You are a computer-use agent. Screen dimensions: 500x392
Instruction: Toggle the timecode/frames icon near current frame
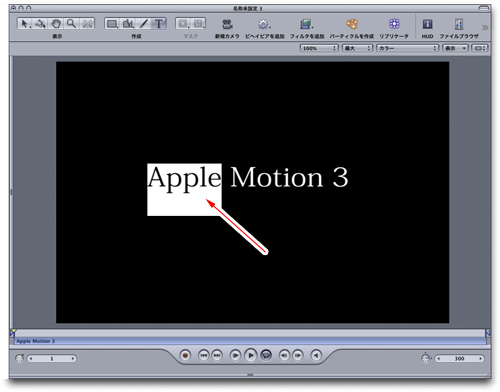click(20, 358)
